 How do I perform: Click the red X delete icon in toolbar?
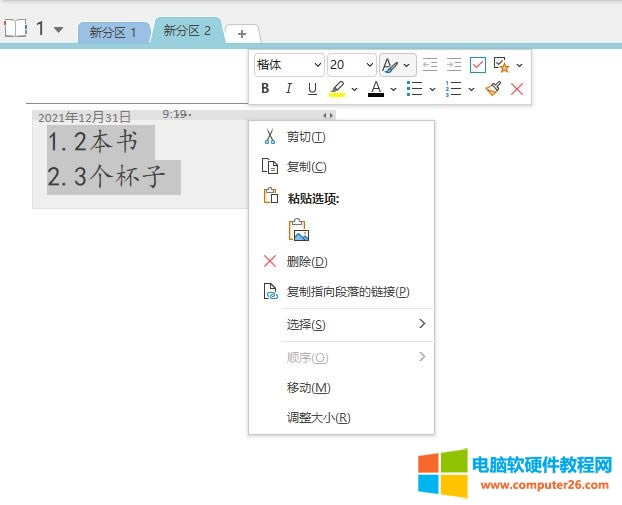517,89
